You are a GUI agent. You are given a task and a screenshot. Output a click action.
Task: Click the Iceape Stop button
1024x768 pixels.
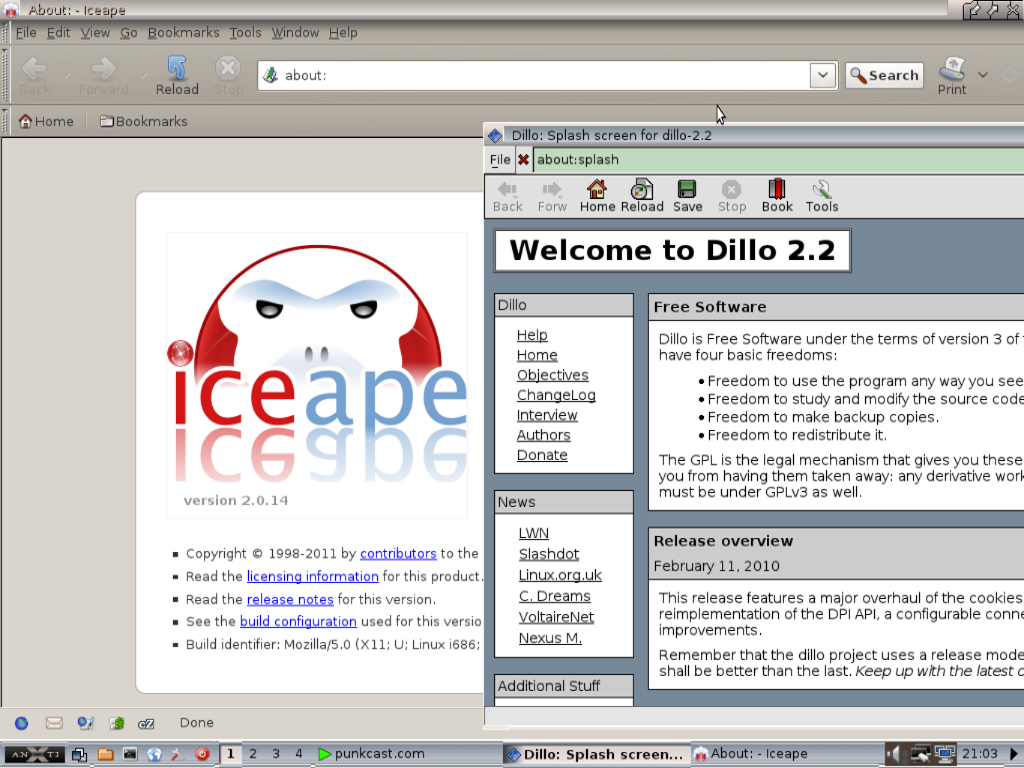(228, 76)
